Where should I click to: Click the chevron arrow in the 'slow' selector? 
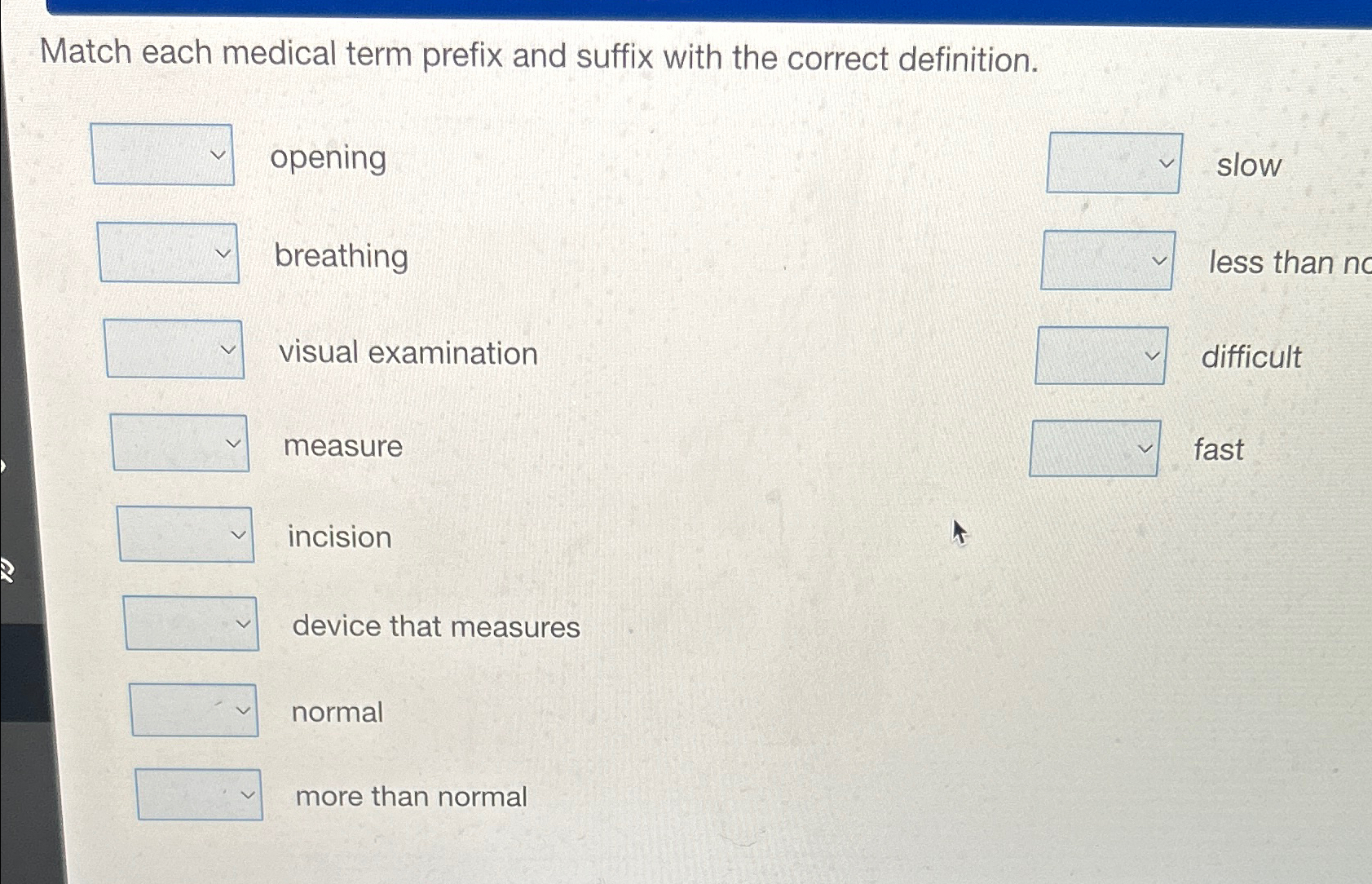tap(1166, 163)
